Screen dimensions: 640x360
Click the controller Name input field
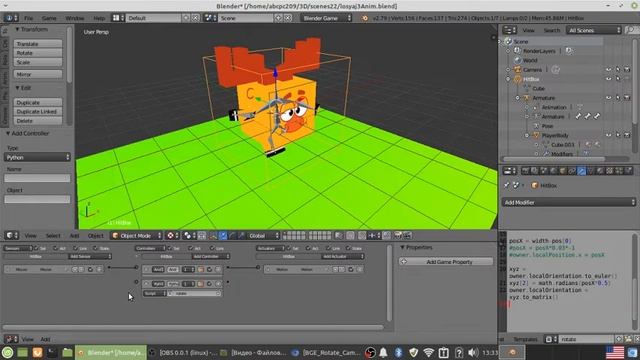click(x=37, y=178)
